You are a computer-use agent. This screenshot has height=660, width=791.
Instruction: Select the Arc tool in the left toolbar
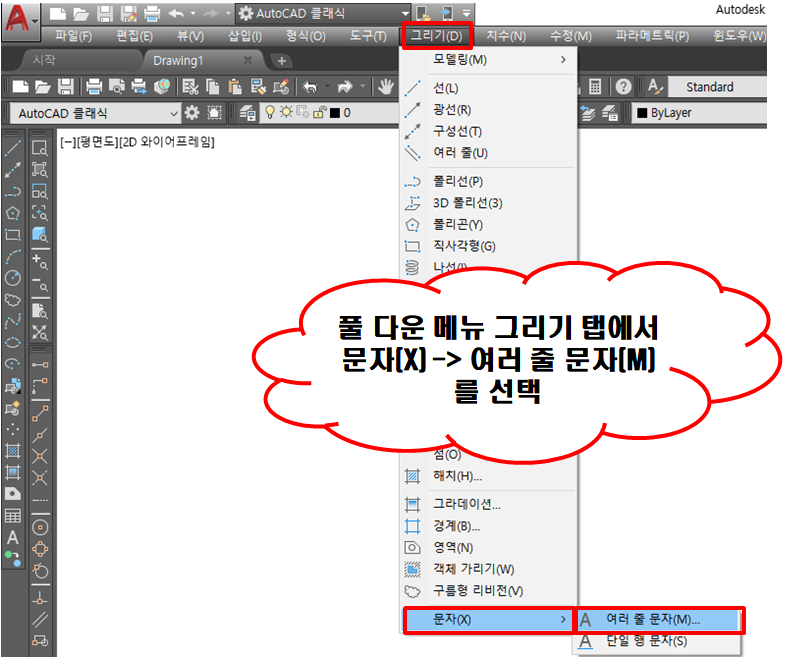(13, 256)
